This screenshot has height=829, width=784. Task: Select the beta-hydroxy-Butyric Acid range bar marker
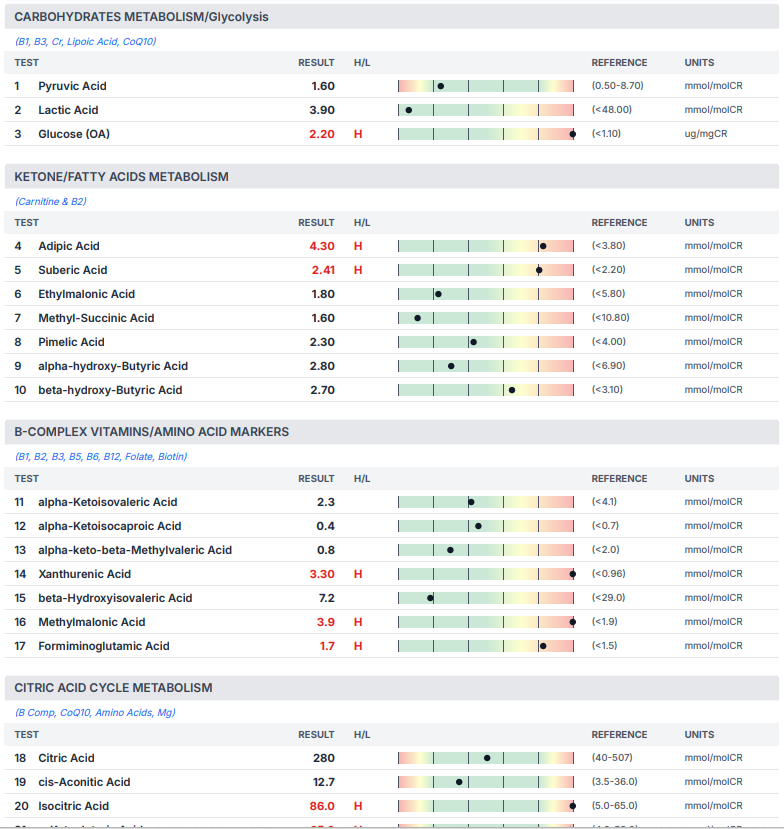(511, 390)
